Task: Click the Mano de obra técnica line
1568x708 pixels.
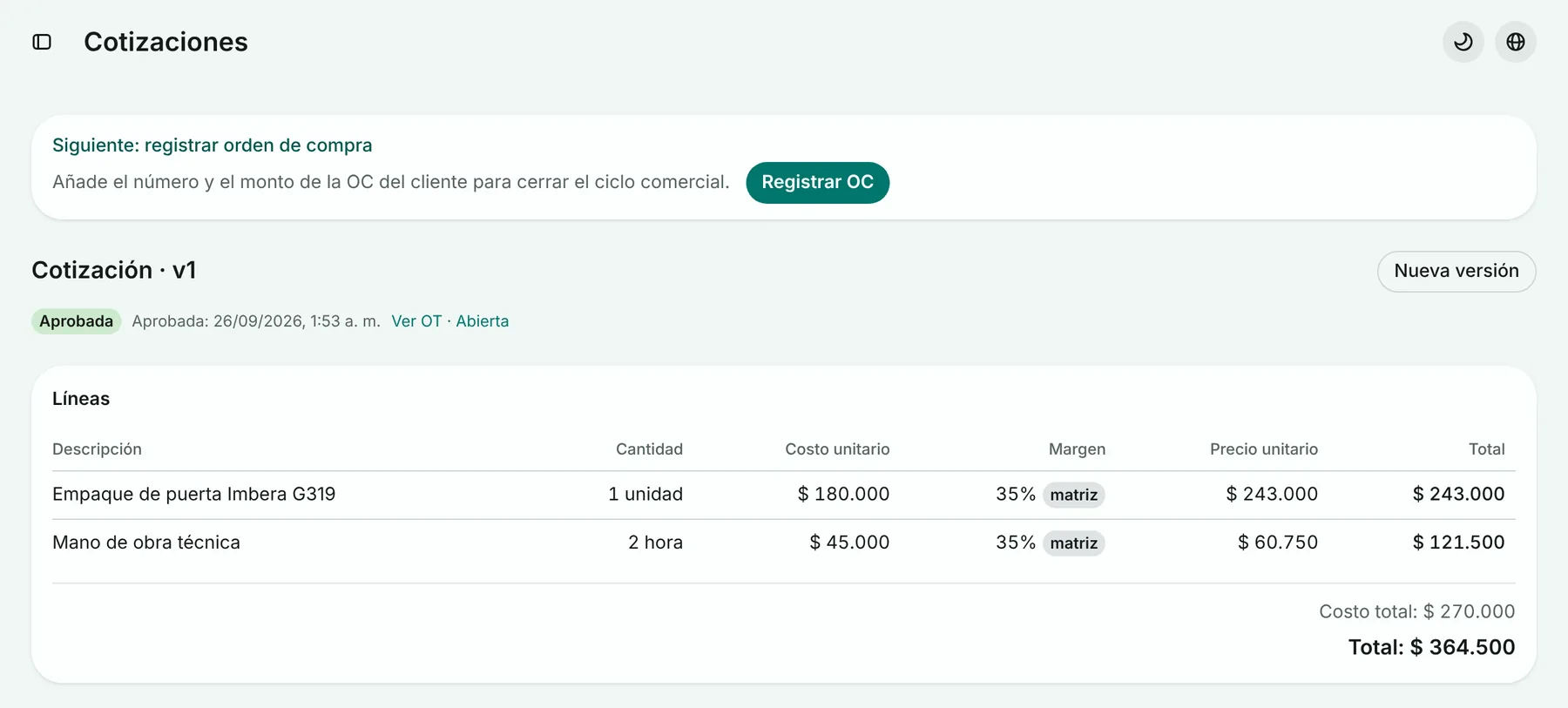Action: click(x=146, y=543)
